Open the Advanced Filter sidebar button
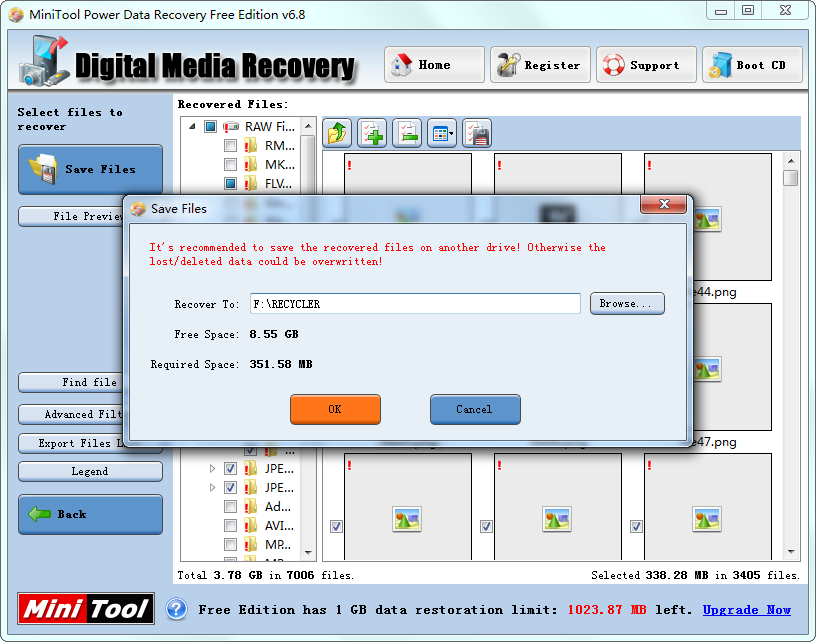Viewport: 816px width, 642px height. pyautogui.click(x=71, y=415)
